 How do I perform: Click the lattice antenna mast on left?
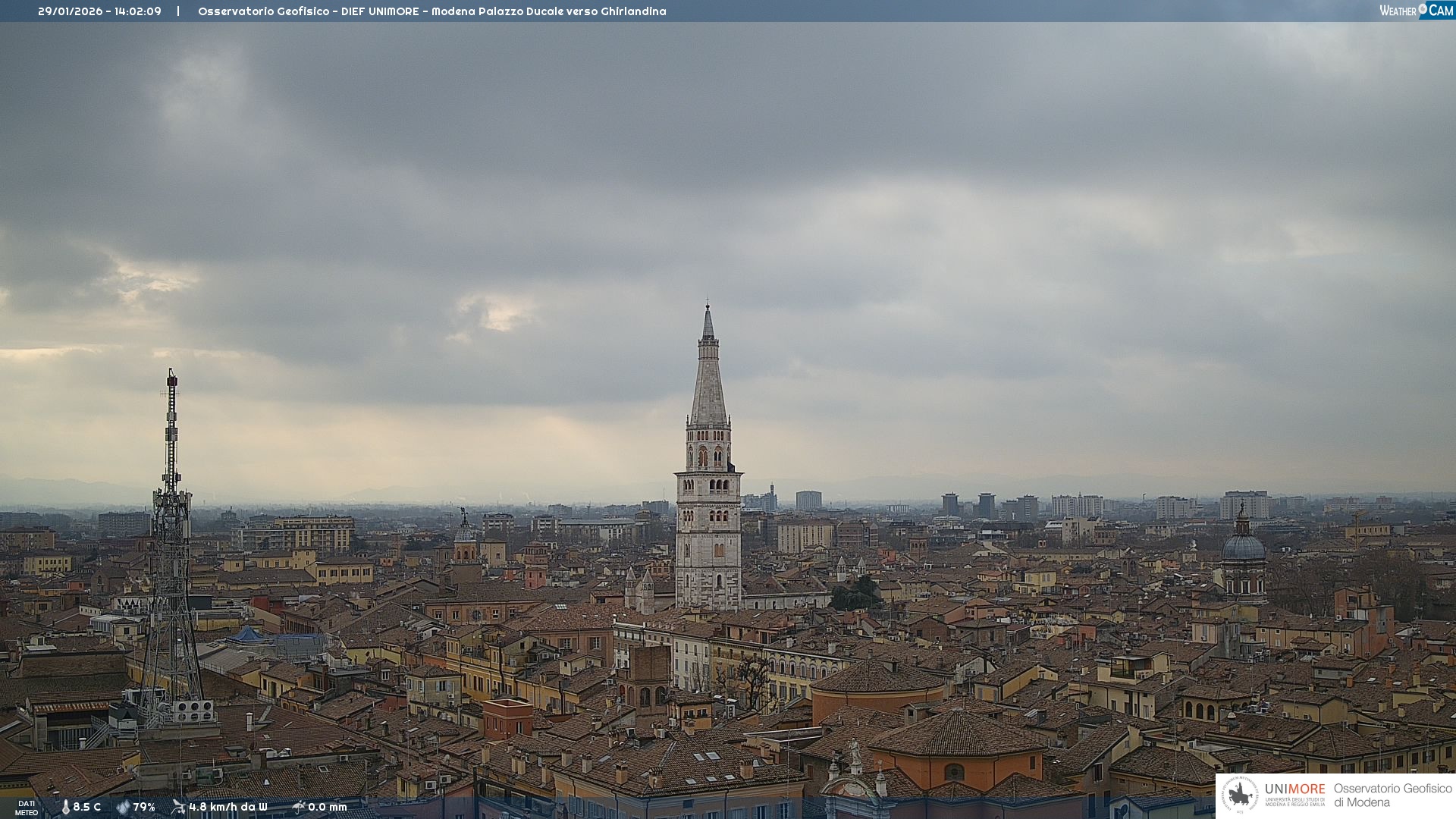pyautogui.click(x=171, y=531)
